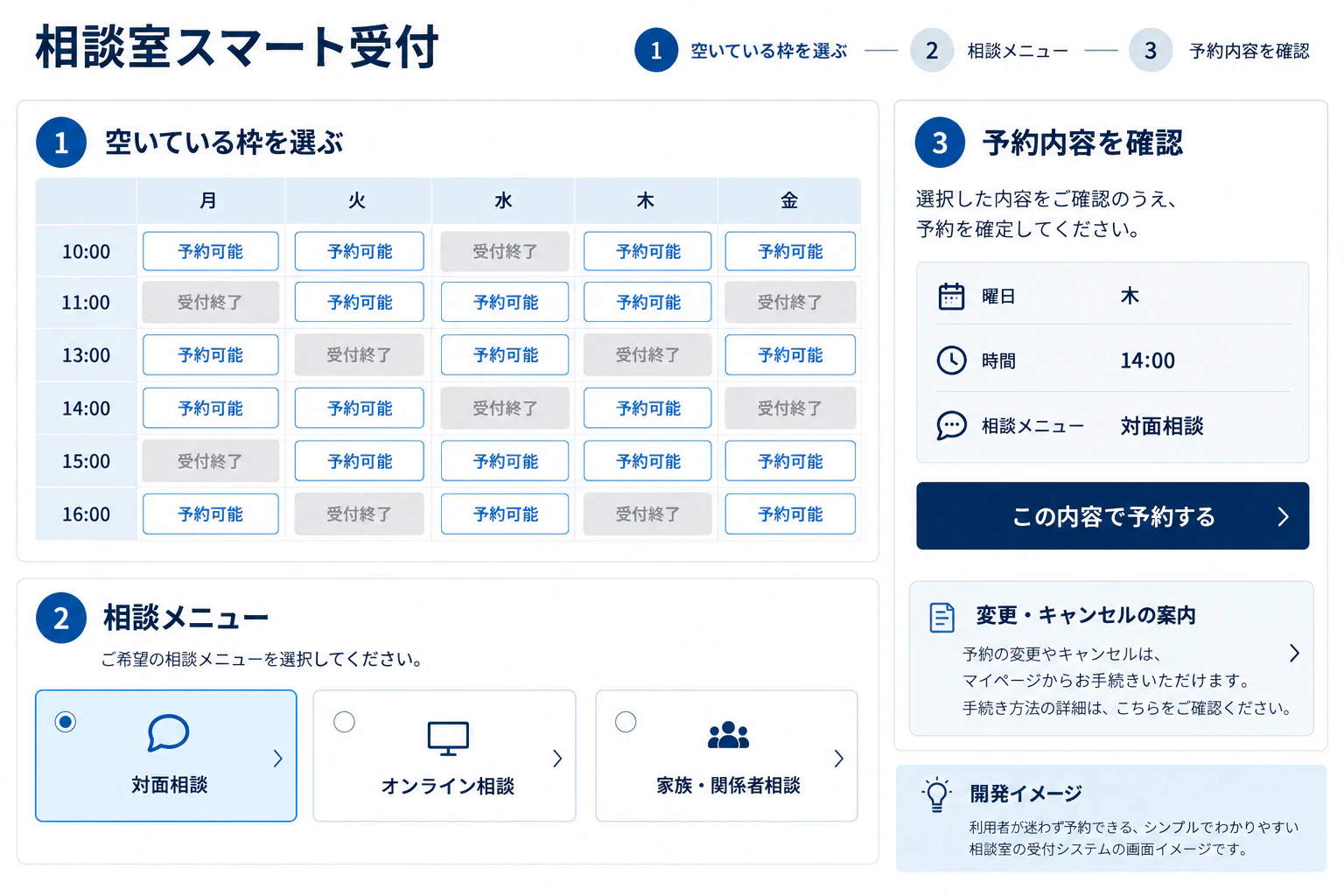Confirm booking with この内容で予約する button
The width and height of the screenshot is (1344, 896).
point(1112,516)
